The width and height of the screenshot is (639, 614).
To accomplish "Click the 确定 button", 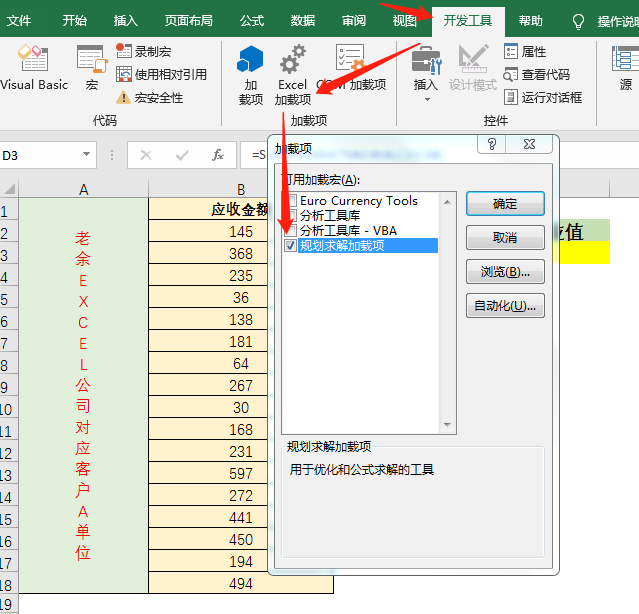I will [505, 203].
